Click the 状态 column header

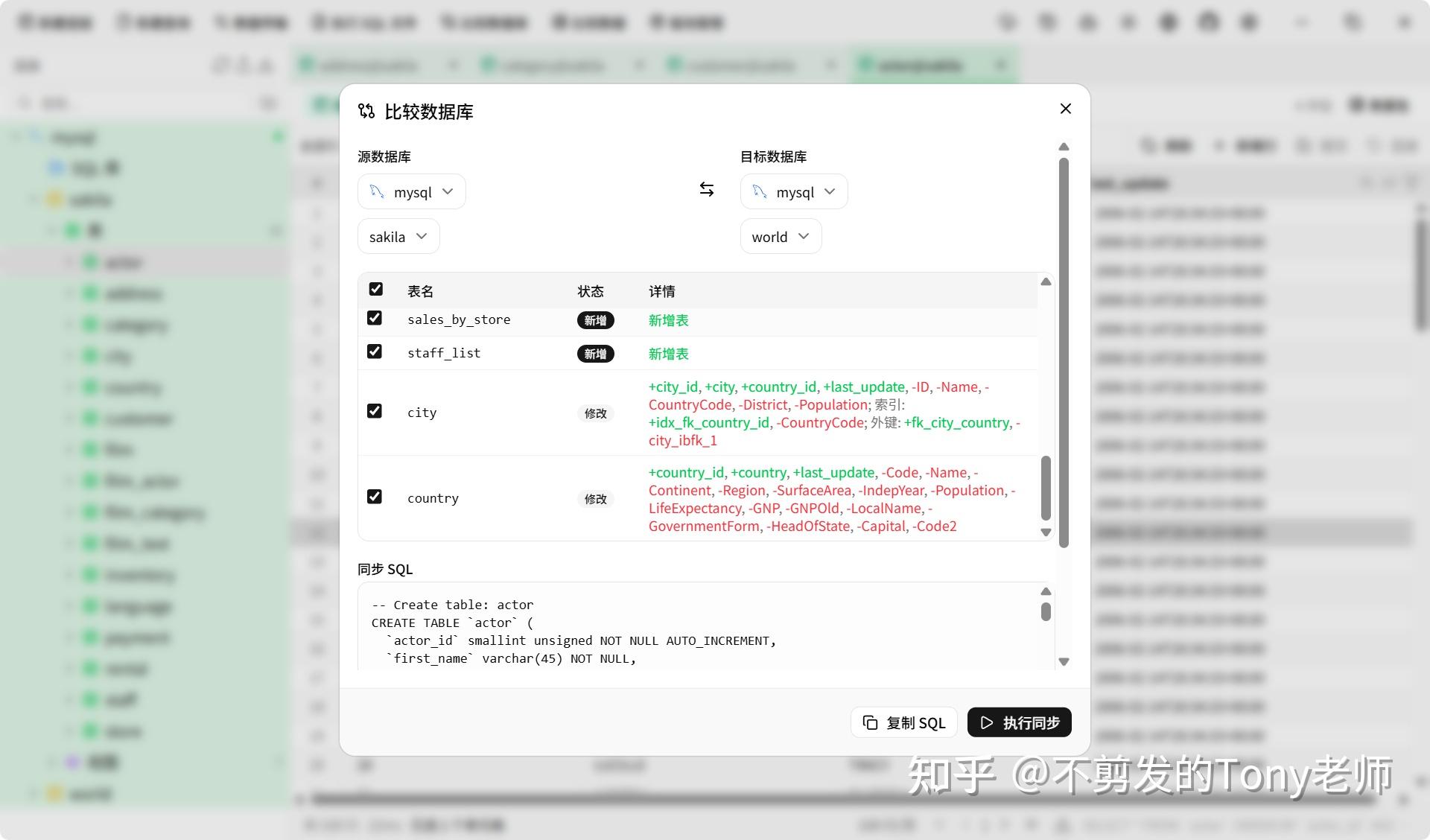(591, 291)
